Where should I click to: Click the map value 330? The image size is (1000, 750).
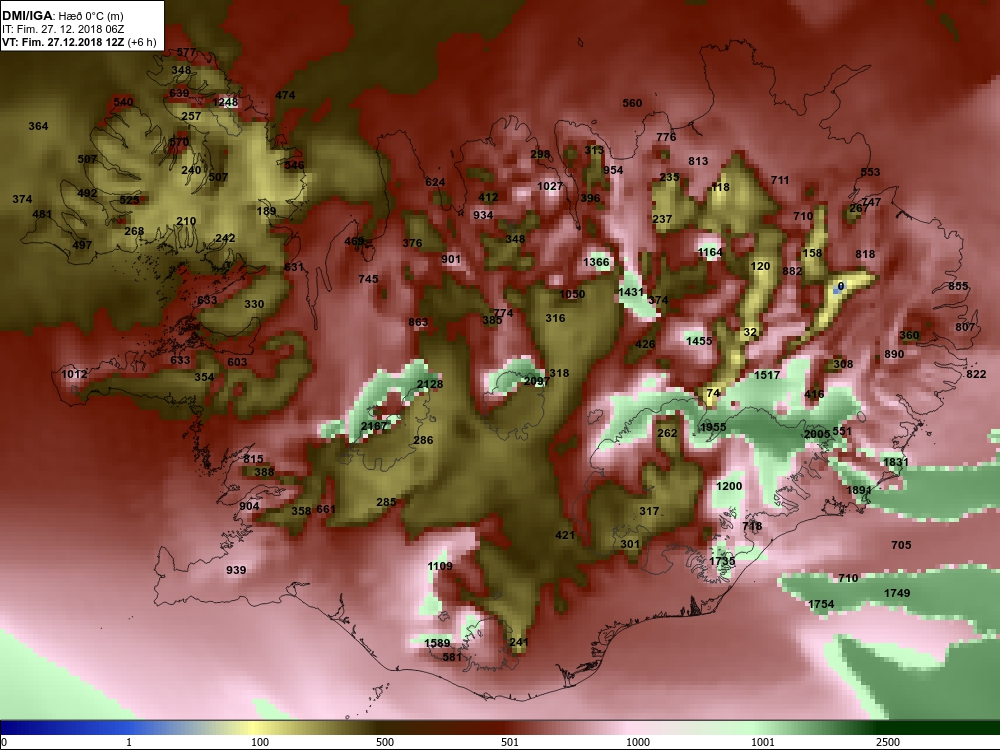point(254,304)
